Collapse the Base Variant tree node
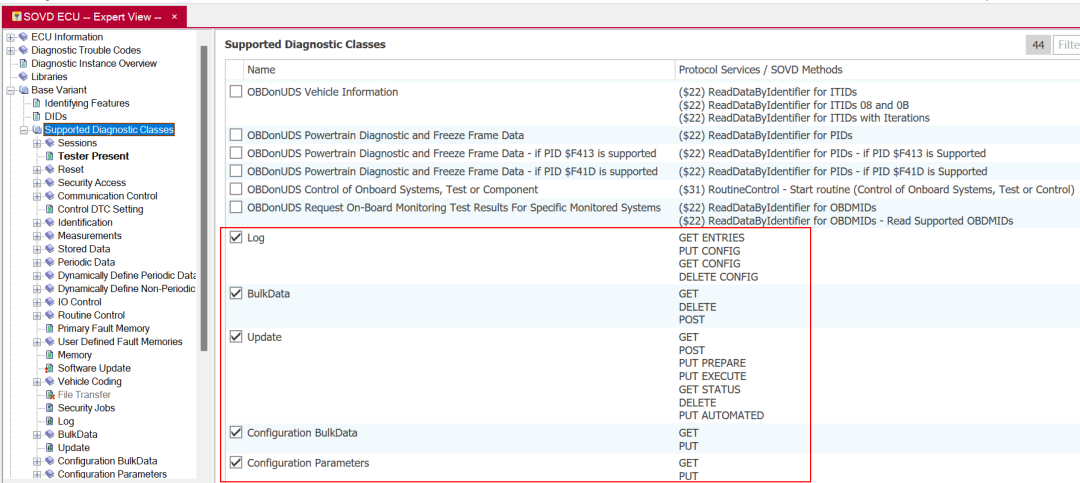 10,90
